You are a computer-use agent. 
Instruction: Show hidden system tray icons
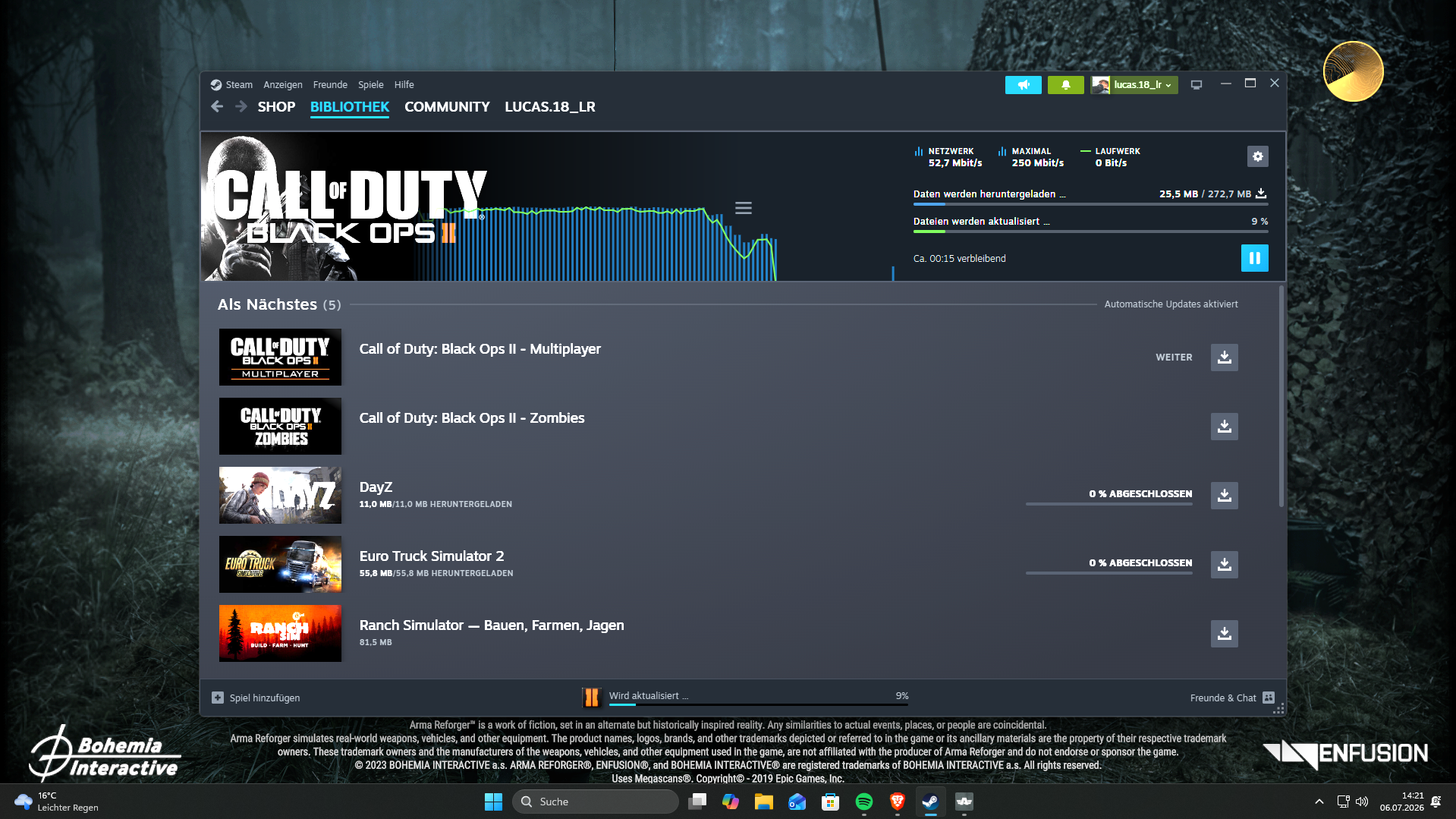(x=1319, y=802)
